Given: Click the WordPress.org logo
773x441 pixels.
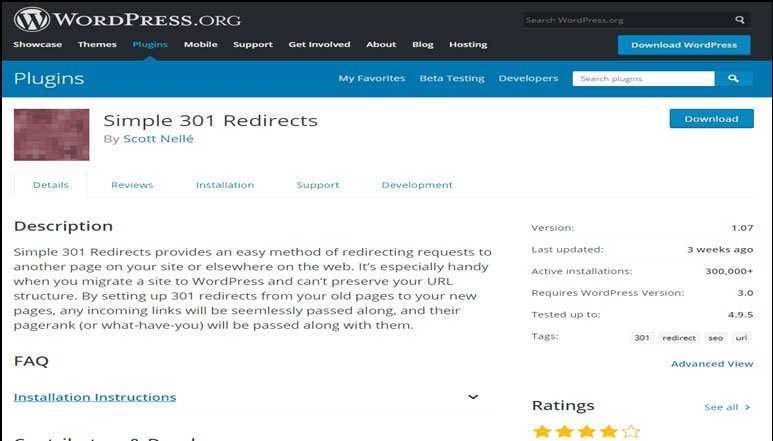Looking at the screenshot, I should click(128, 20).
